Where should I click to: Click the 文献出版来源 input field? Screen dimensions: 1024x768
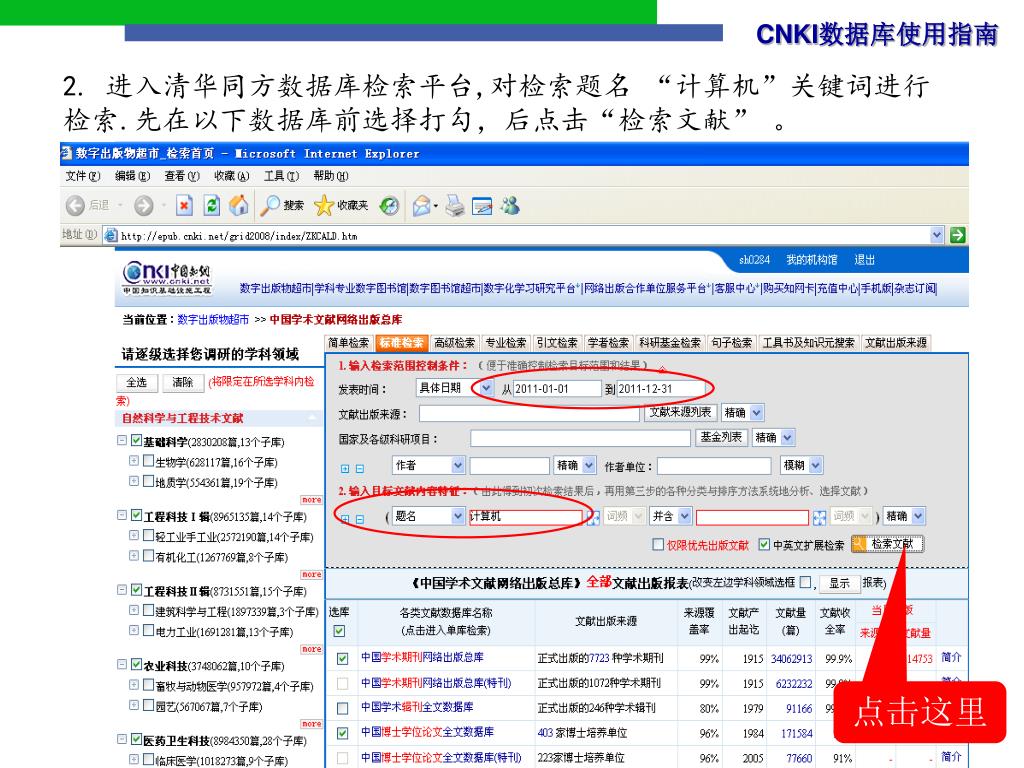[x=530, y=413]
